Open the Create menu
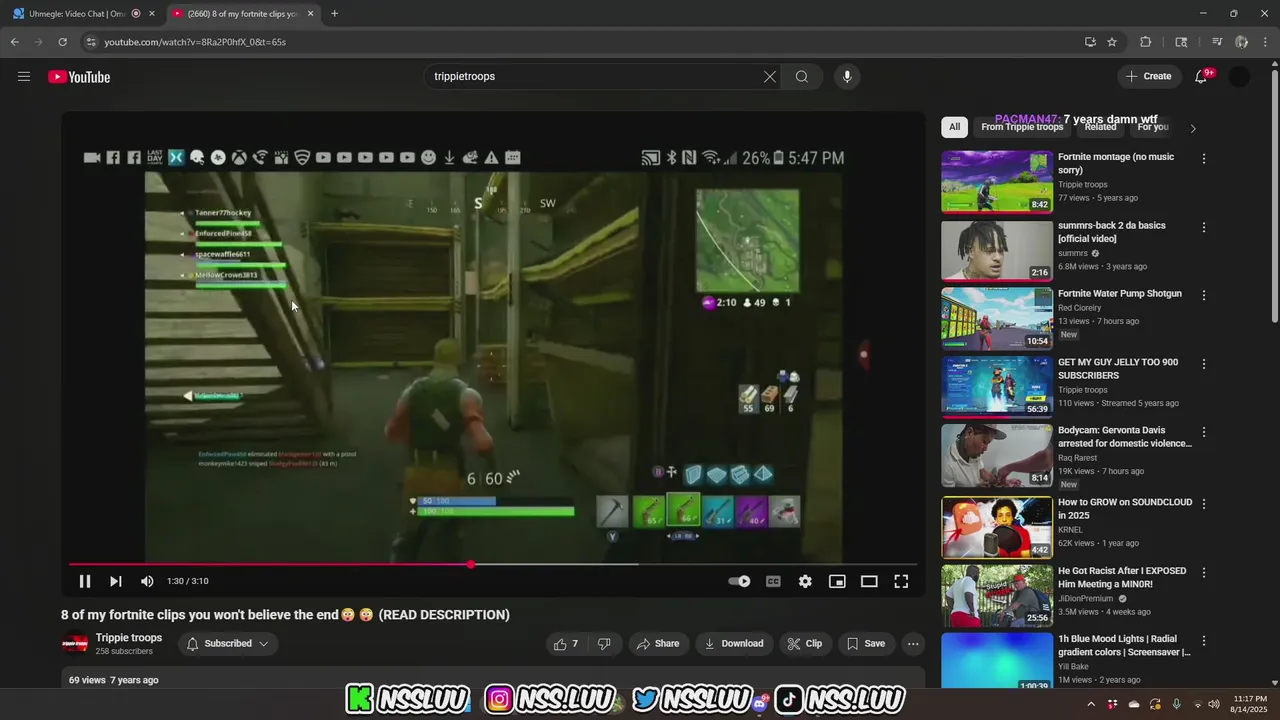The height and width of the screenshot is (720, 1280). pyautogui.click(x=1148, y=77)
